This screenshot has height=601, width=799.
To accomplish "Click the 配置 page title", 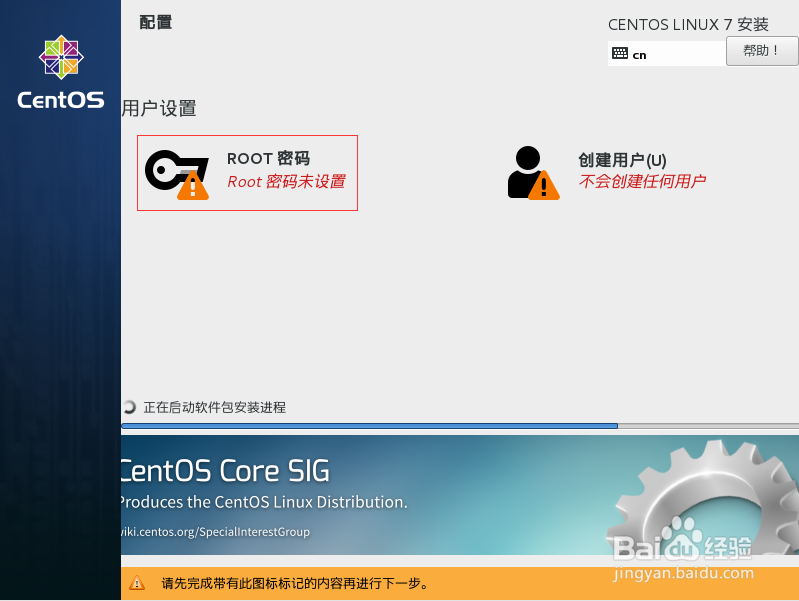I will (x=155, y=22).
